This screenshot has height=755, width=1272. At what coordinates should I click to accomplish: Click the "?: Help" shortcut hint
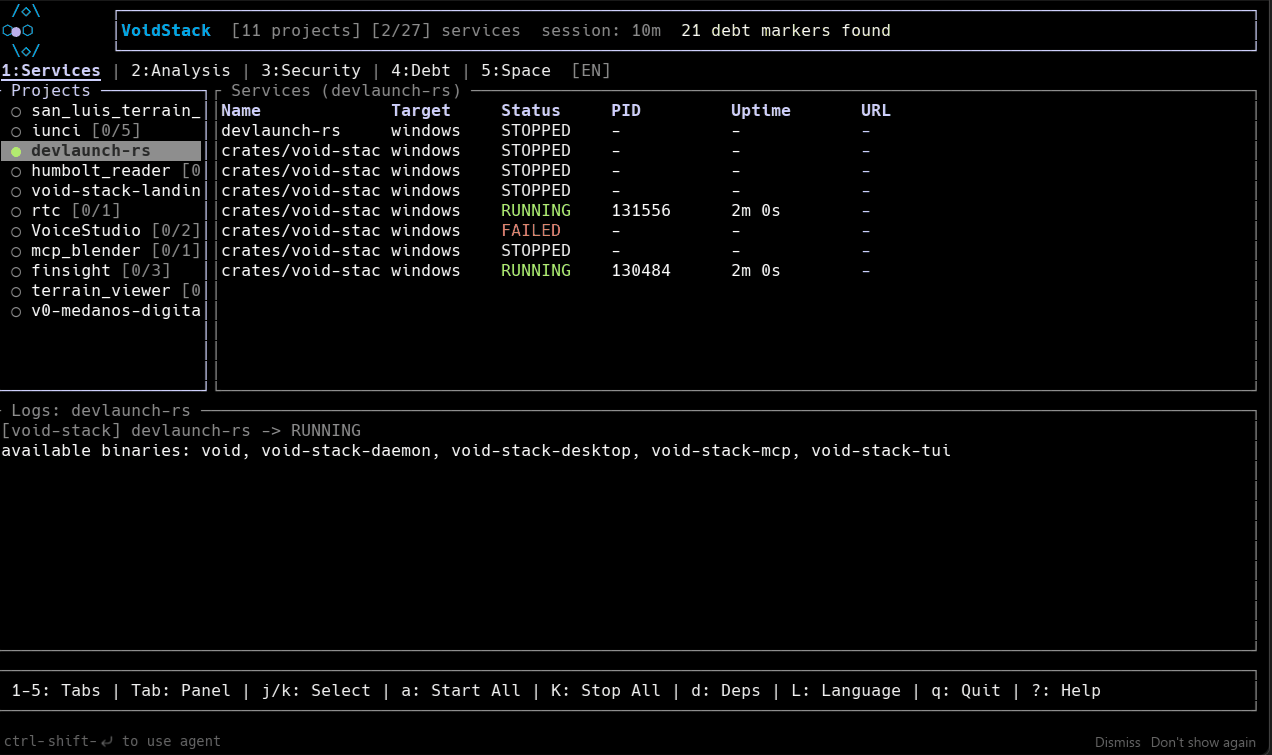coord(1066,691)
